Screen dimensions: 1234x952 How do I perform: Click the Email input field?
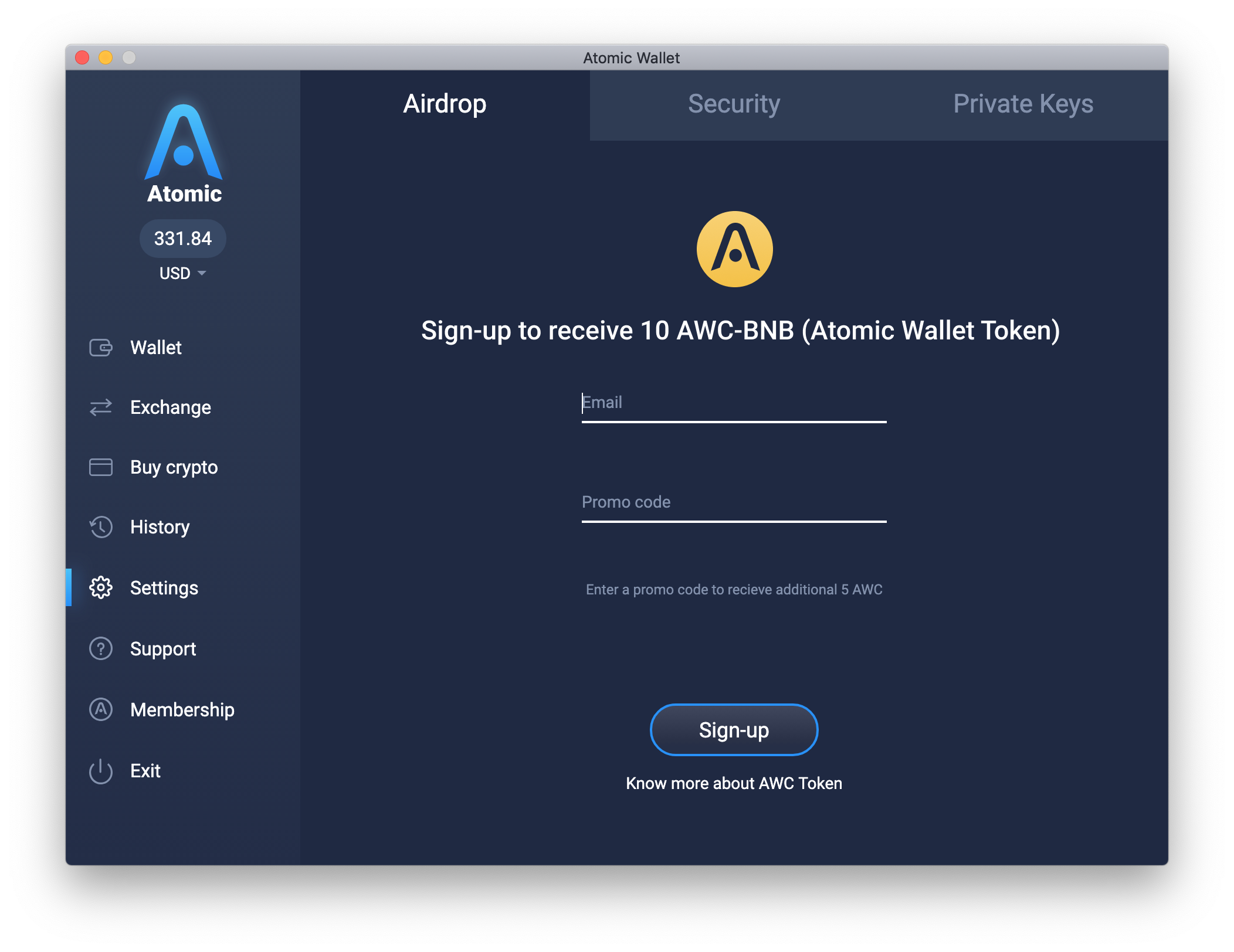733,402
